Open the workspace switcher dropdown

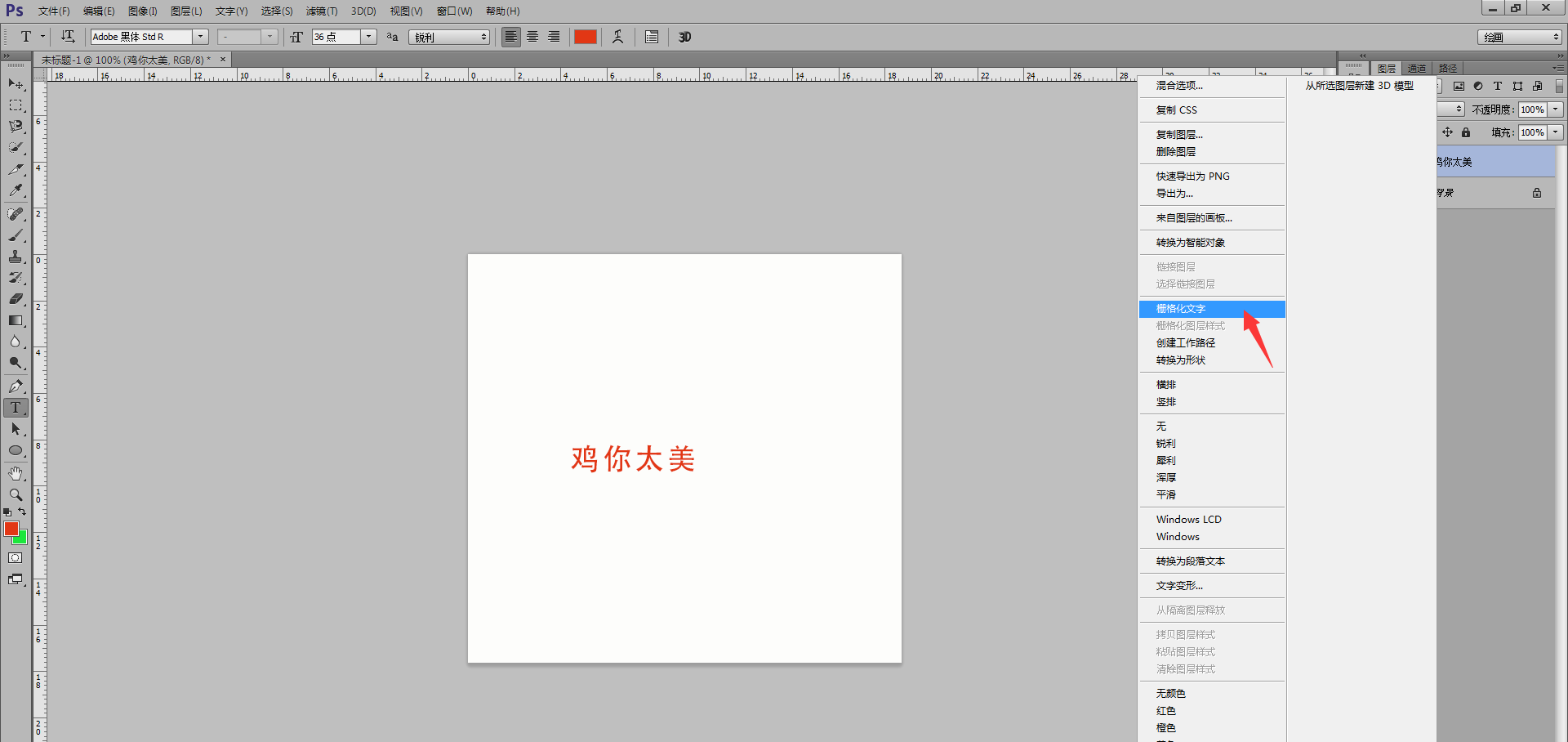[x=1520, y=37]
